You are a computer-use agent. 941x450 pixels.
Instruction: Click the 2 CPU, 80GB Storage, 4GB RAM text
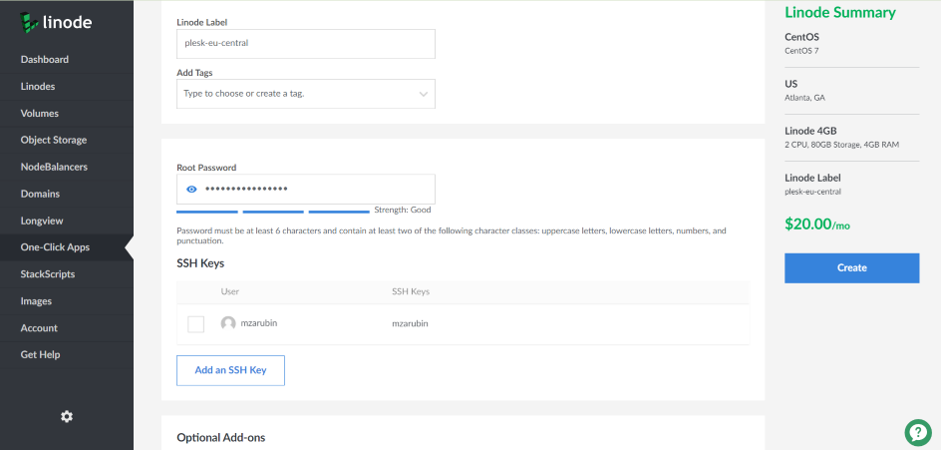842,145
